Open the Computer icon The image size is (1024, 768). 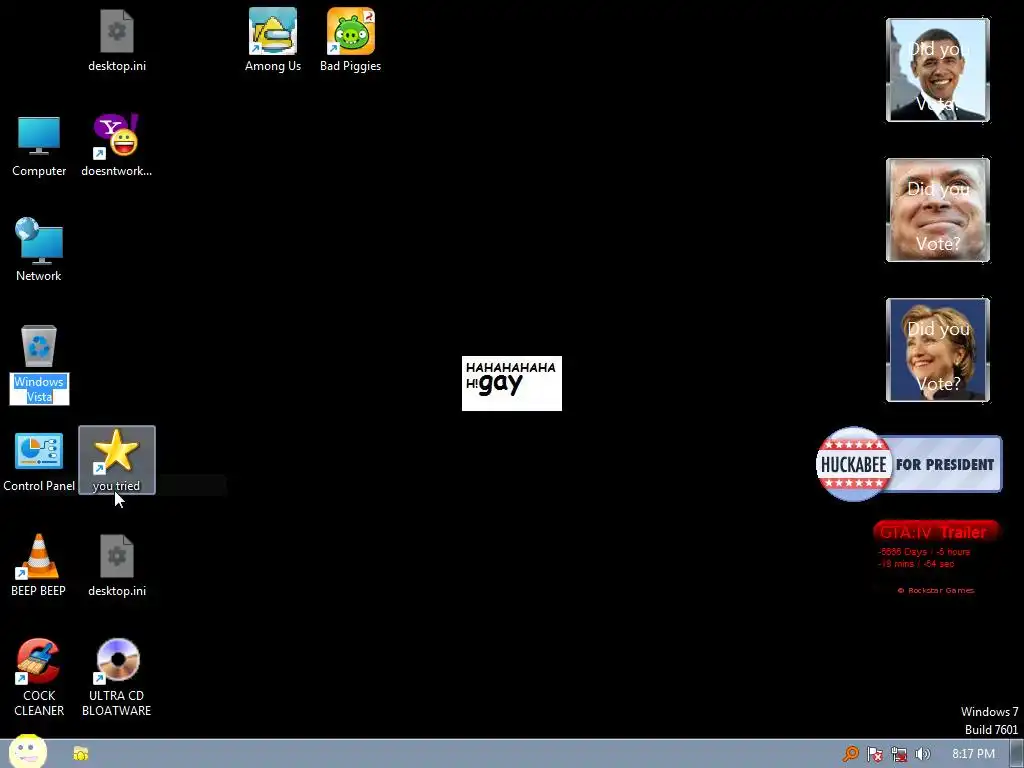pos(39,146)
